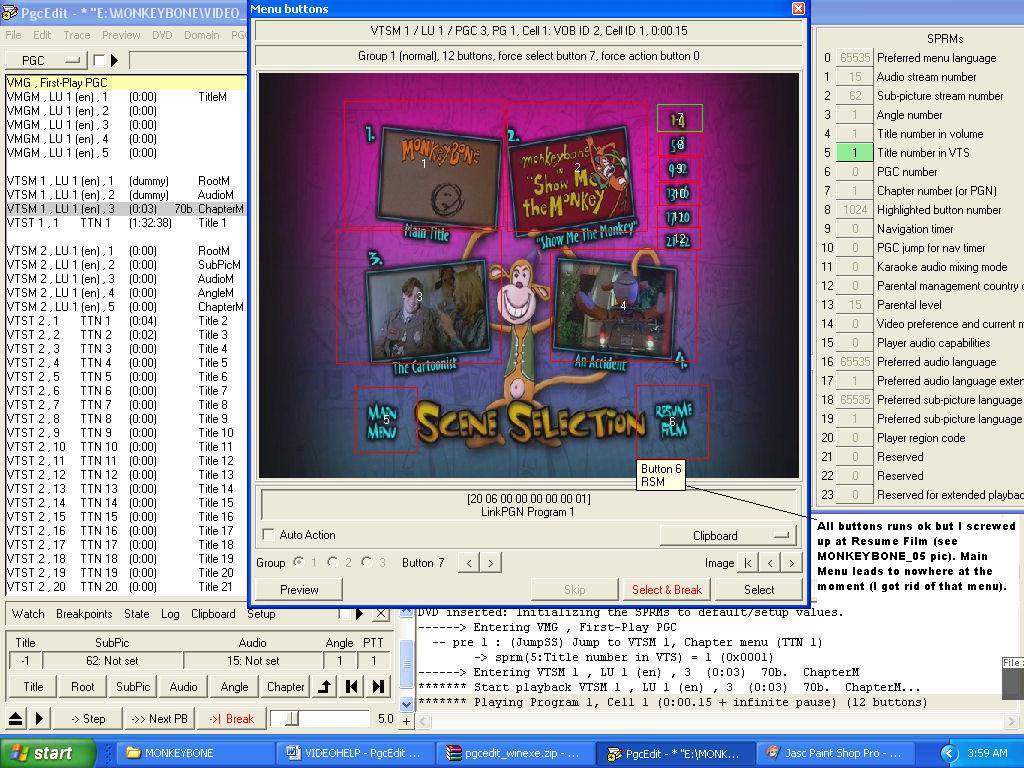The image size is (1024, 768).
Task: Switch to the Breakpoints tab
Action: [x=84, y=614]
